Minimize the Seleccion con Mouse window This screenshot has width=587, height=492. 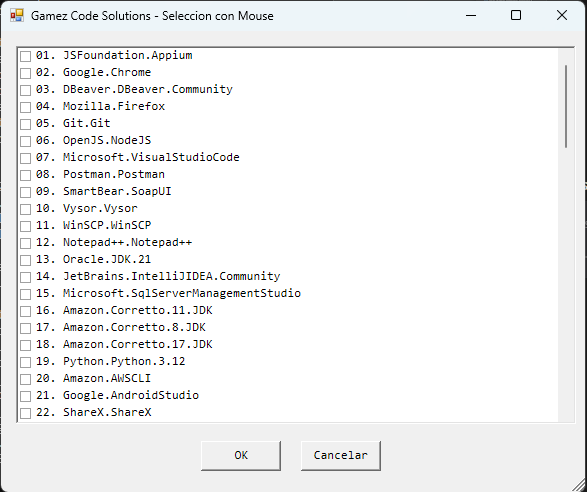pyautogui.click(x=471, y=15)
